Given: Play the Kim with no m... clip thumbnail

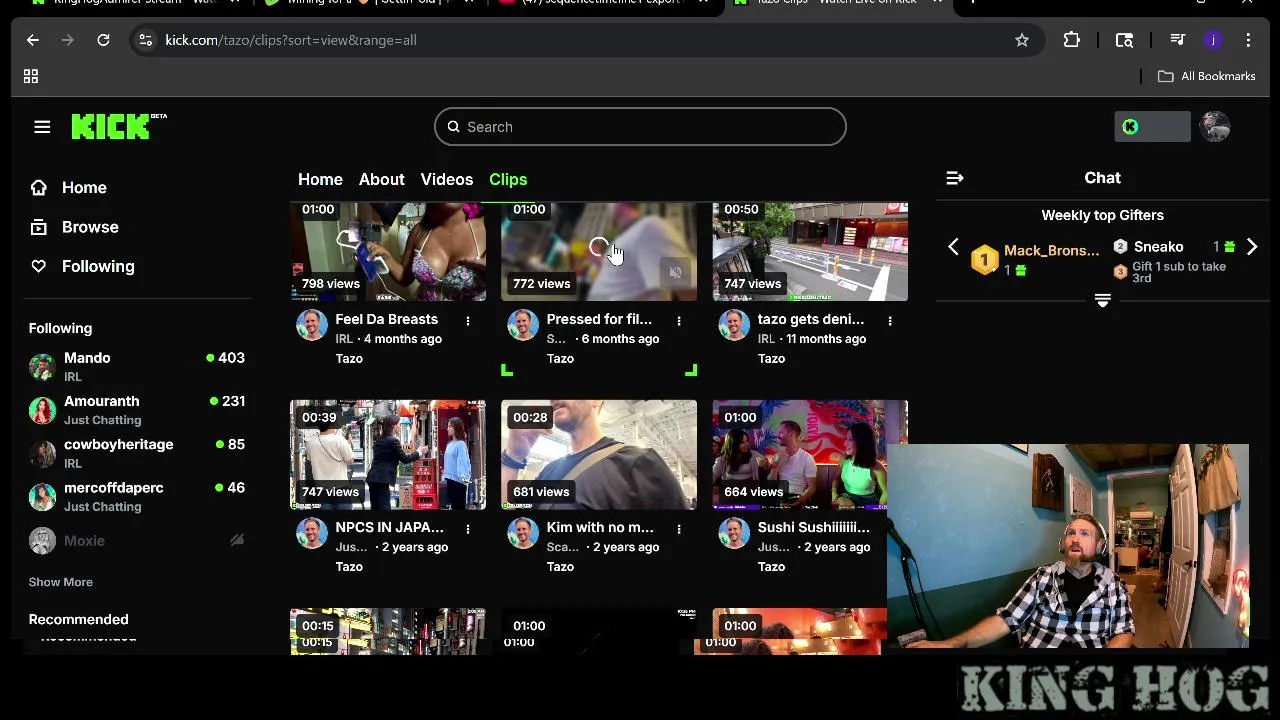Looking at the screenshot, I should coord(599,455).
